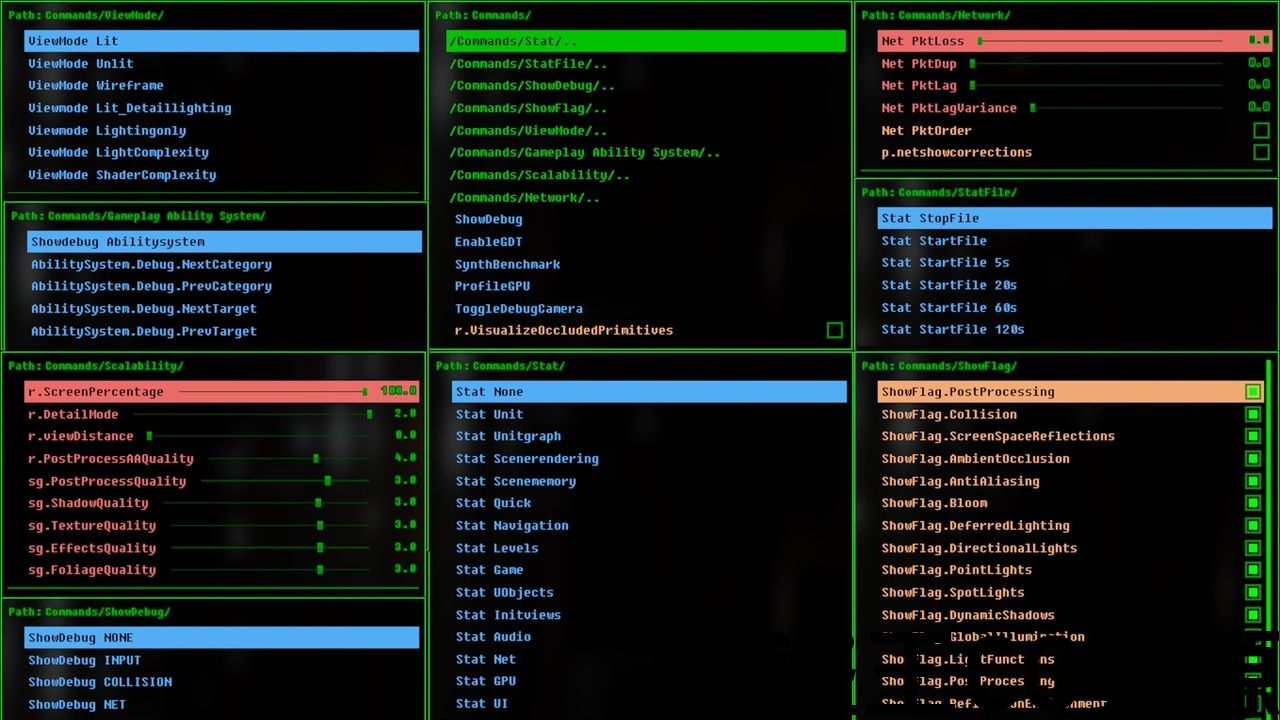Select ShowDebug COLLISION option
This screenshot has height=720, width=1280.
coord(100,682)
